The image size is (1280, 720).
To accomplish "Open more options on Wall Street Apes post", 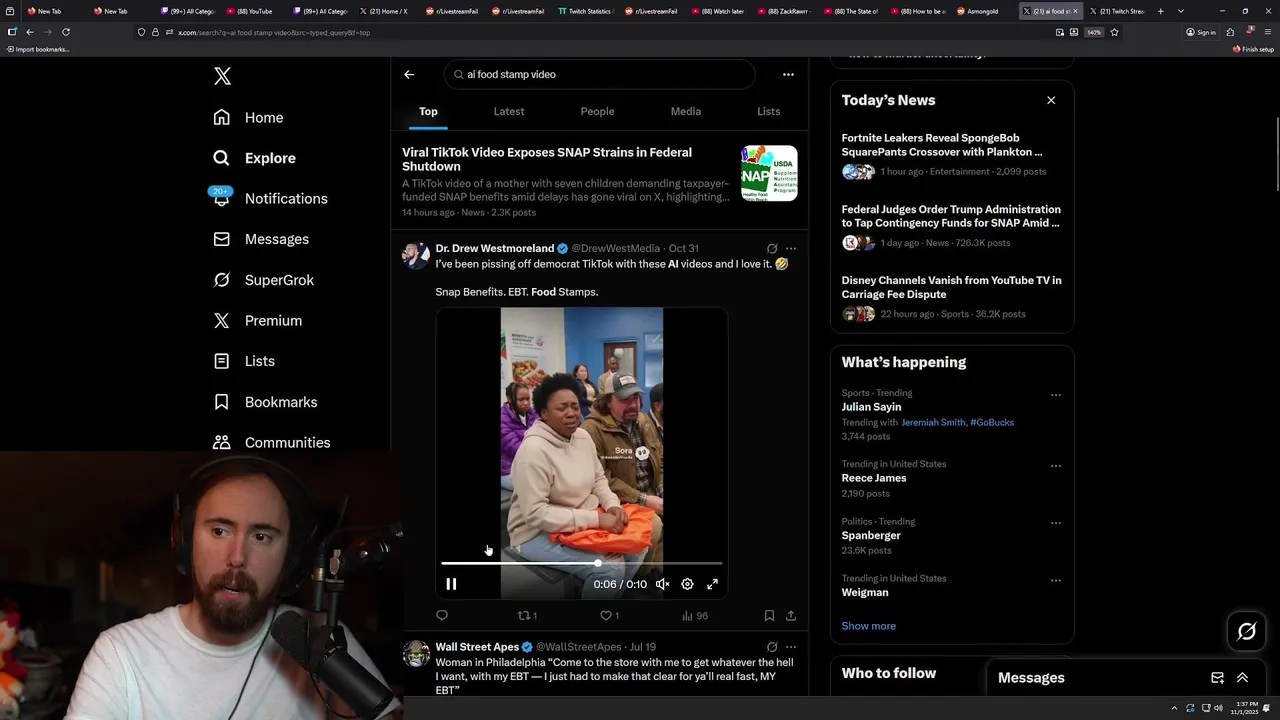I will [x=791, y=647].
